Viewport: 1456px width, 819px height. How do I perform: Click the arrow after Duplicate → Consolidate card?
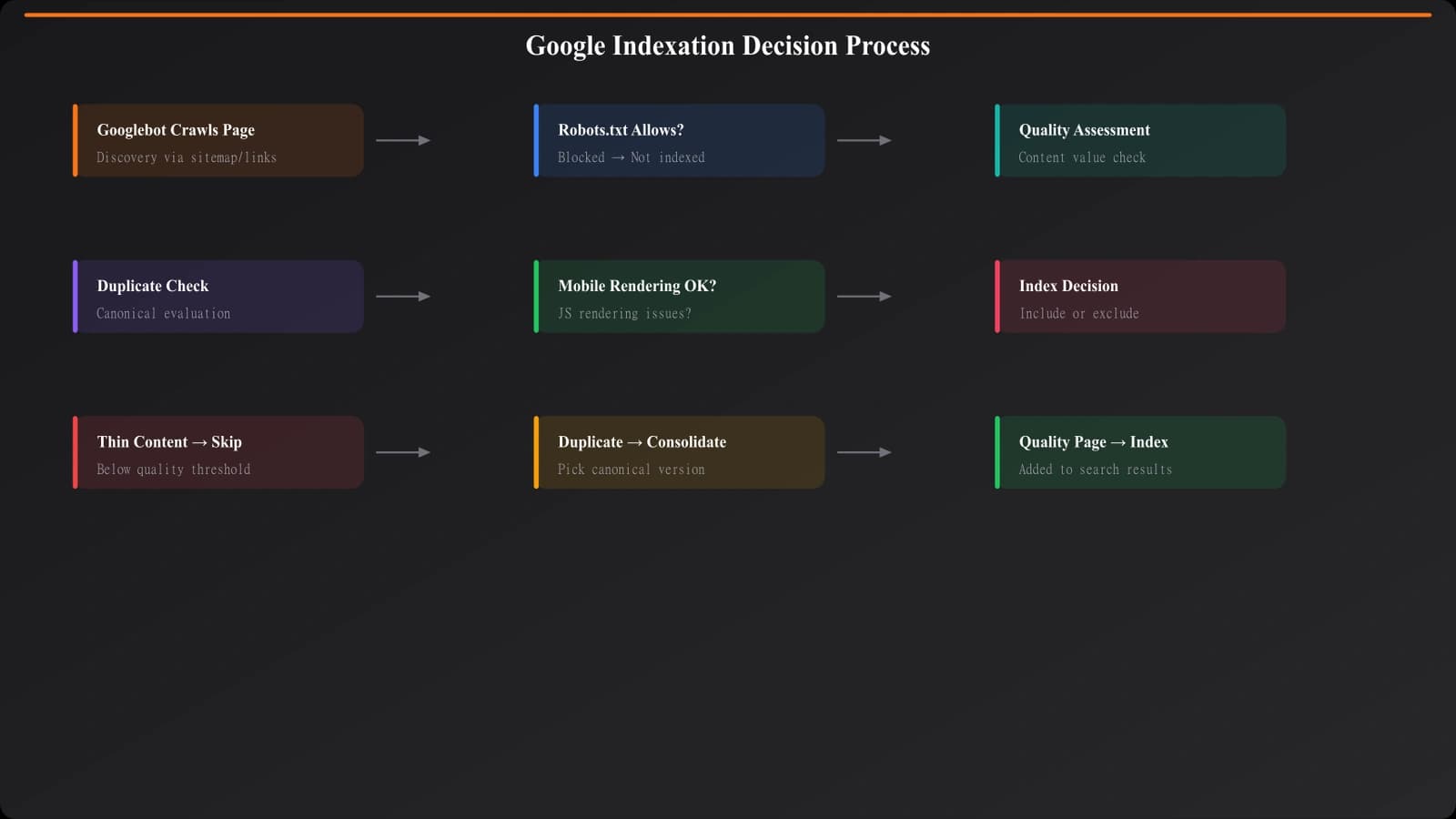tap(865, 451)
